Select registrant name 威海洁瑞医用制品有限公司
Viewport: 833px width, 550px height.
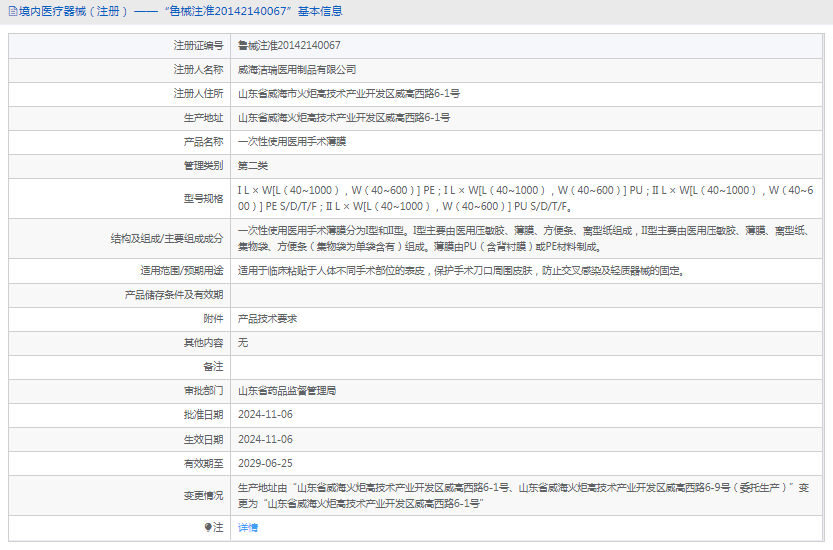click(x=297, y=70)
